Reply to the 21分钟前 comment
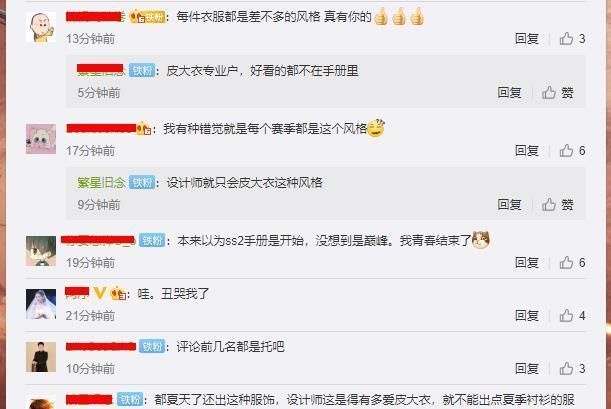This screenshot has width=611, height=409. [x=527, y=316]
